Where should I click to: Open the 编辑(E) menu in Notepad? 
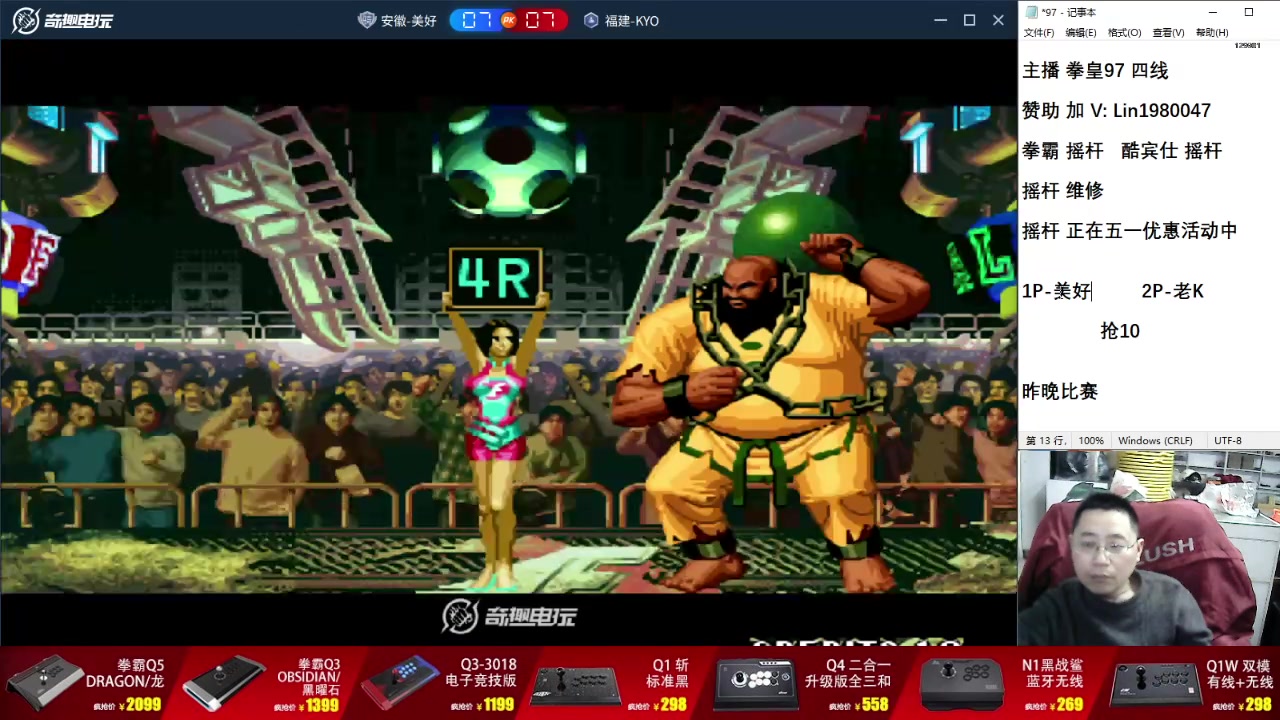click(x=1081, y=33)
